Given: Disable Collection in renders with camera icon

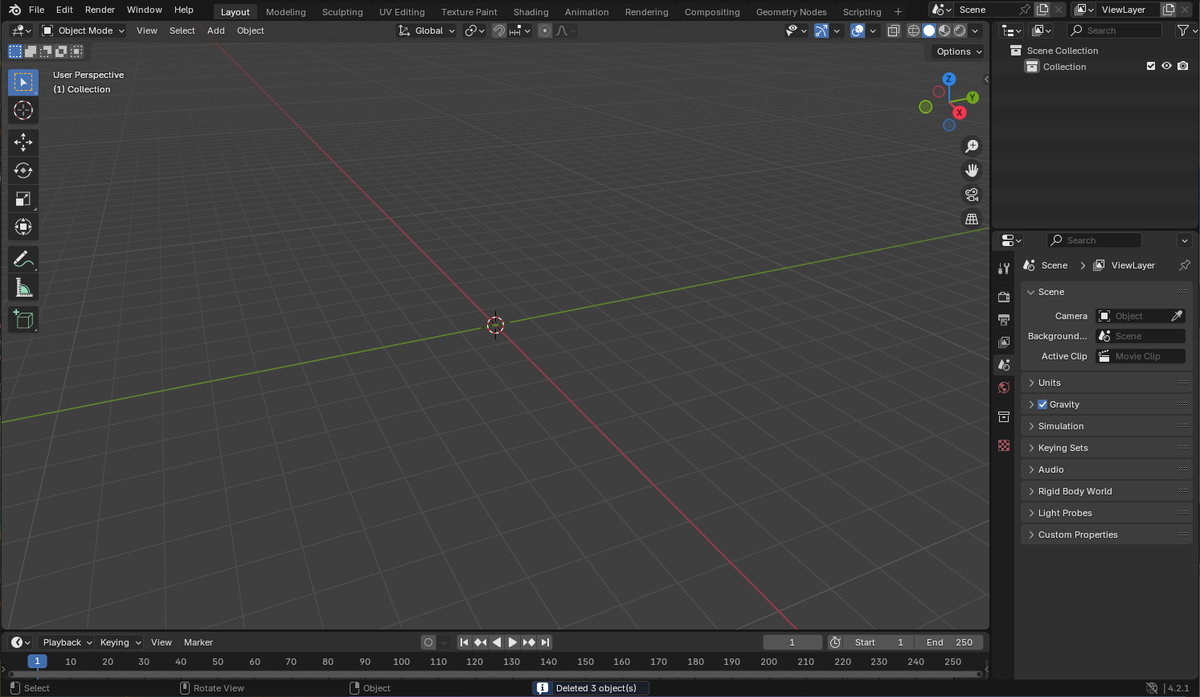Looking at the screenshot, I should [1183, 66].
